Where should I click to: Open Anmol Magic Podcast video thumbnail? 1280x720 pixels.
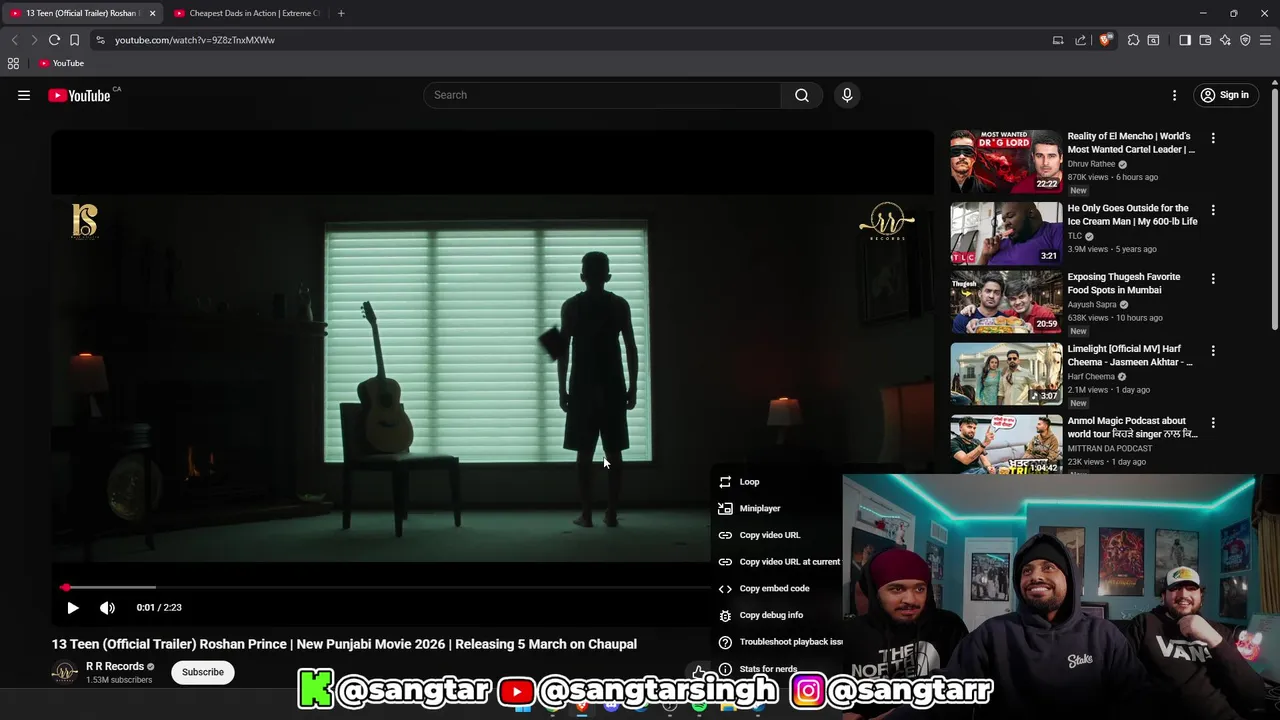tap(1006, 444)
